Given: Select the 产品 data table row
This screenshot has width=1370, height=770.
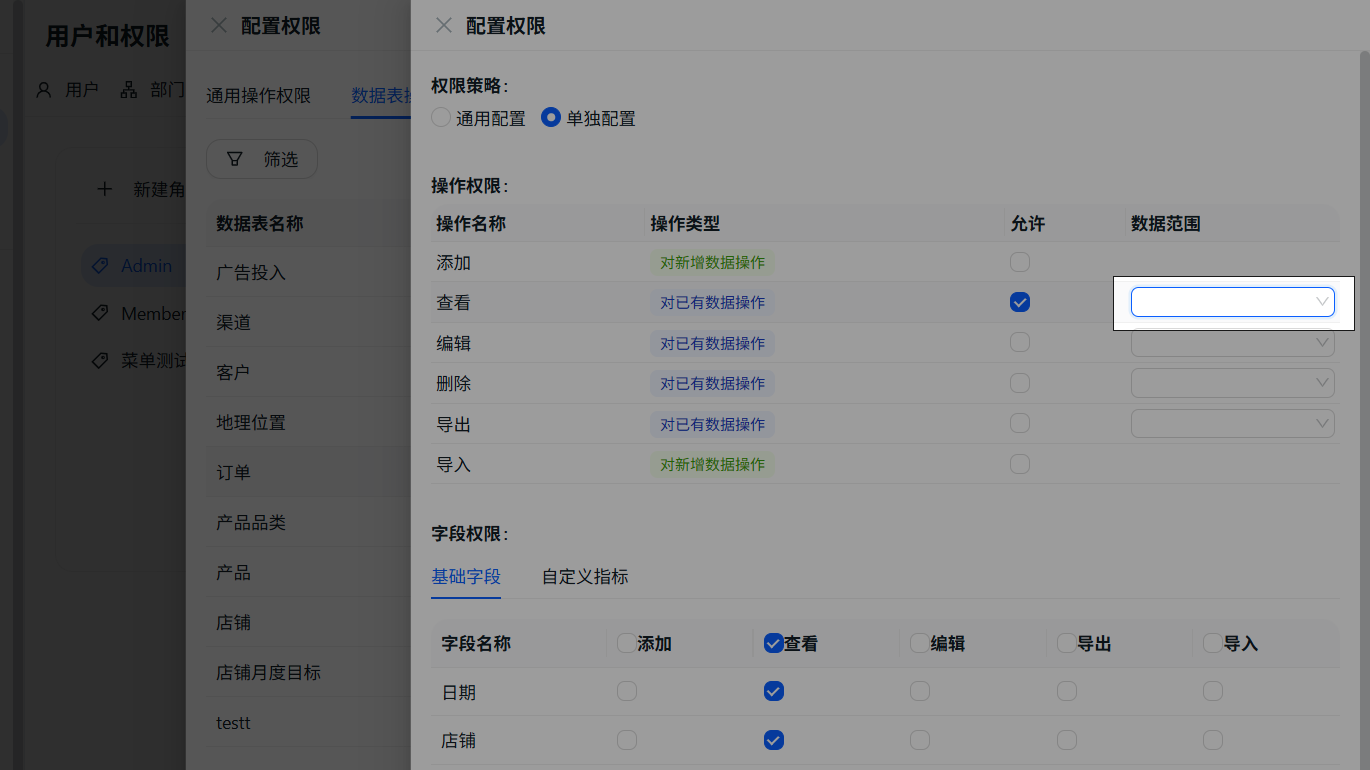Looking at the screenshot, I should pyautogui.click(x=308, y=572).
